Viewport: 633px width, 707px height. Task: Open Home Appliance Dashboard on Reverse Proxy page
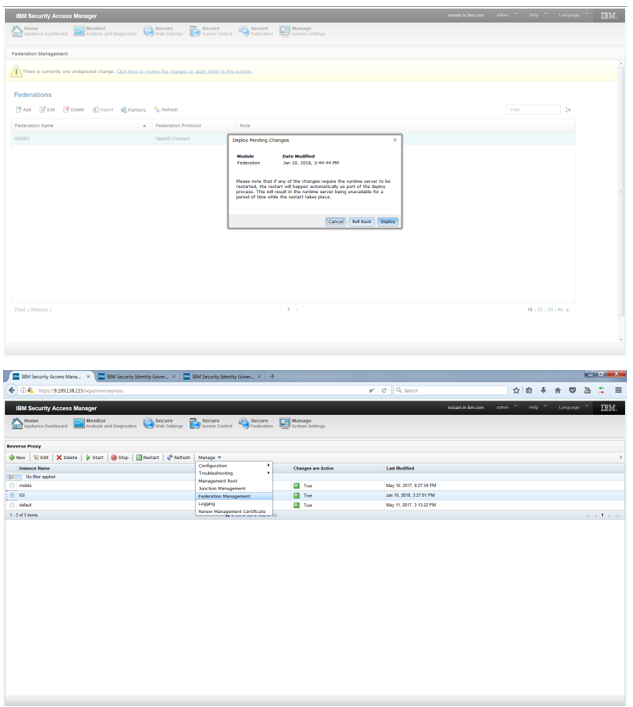click(39, 423)
